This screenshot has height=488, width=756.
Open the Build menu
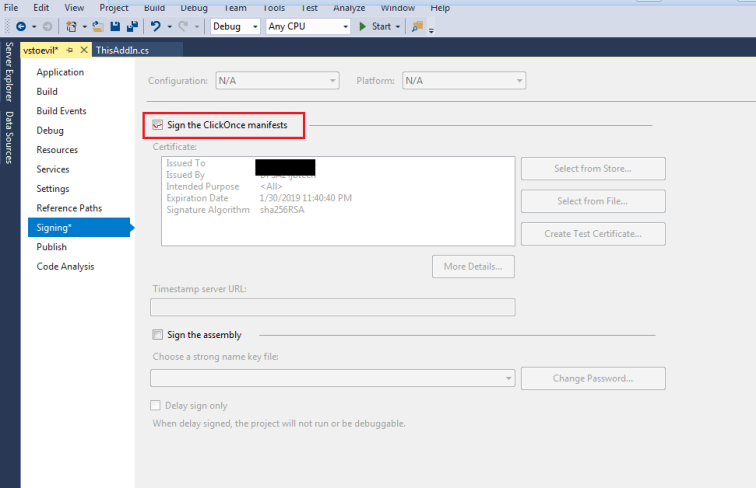click(154, 8)
